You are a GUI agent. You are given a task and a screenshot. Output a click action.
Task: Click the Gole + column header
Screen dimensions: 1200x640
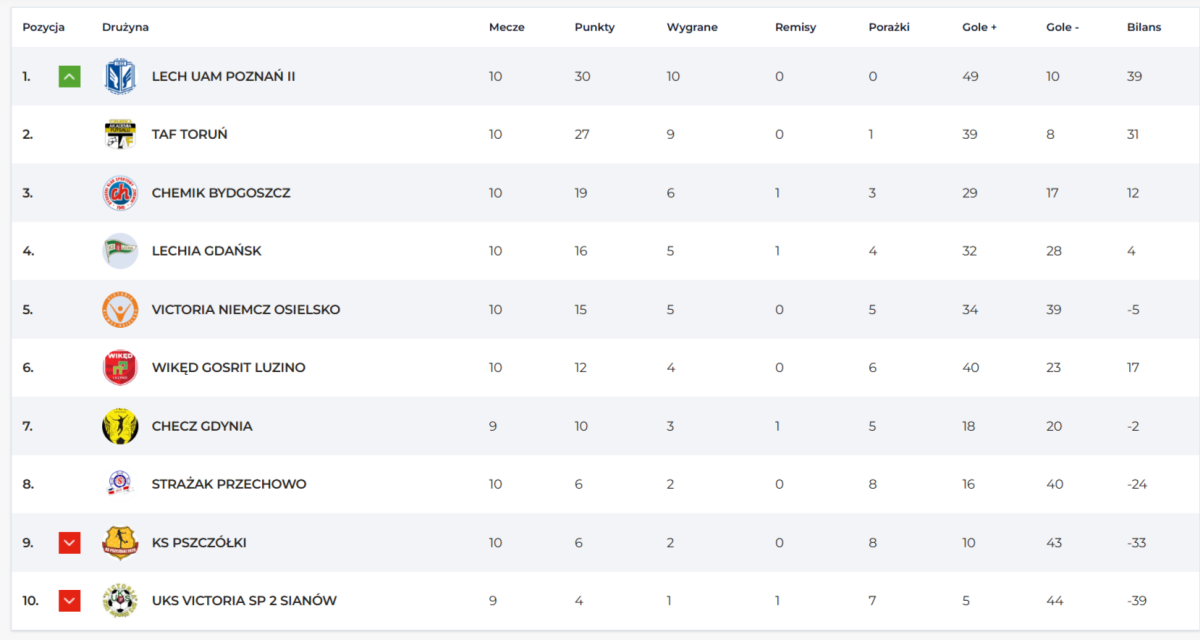[x=979, y=27]
